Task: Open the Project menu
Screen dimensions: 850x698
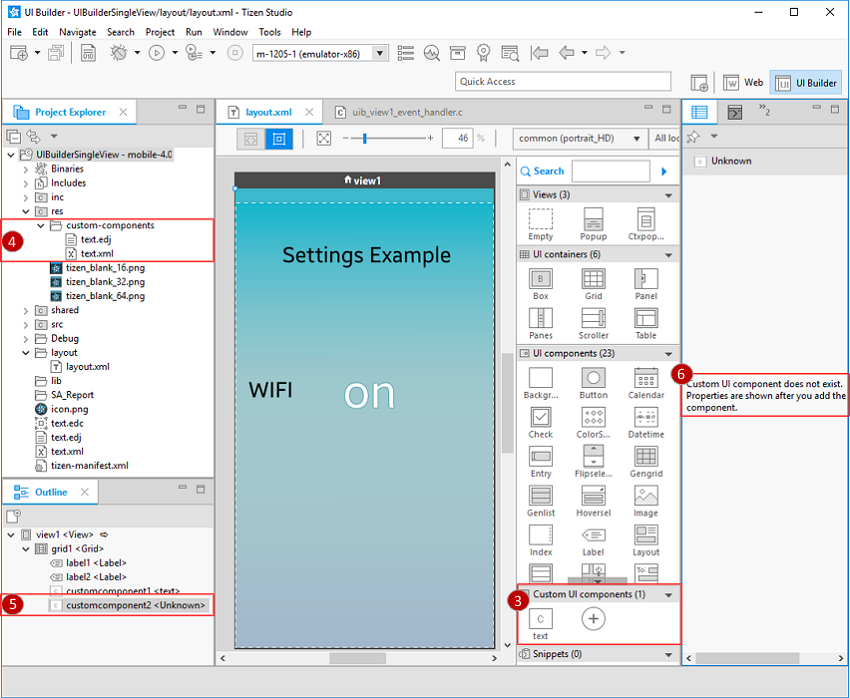Action: pyautogui.click(x=163, y=31)
